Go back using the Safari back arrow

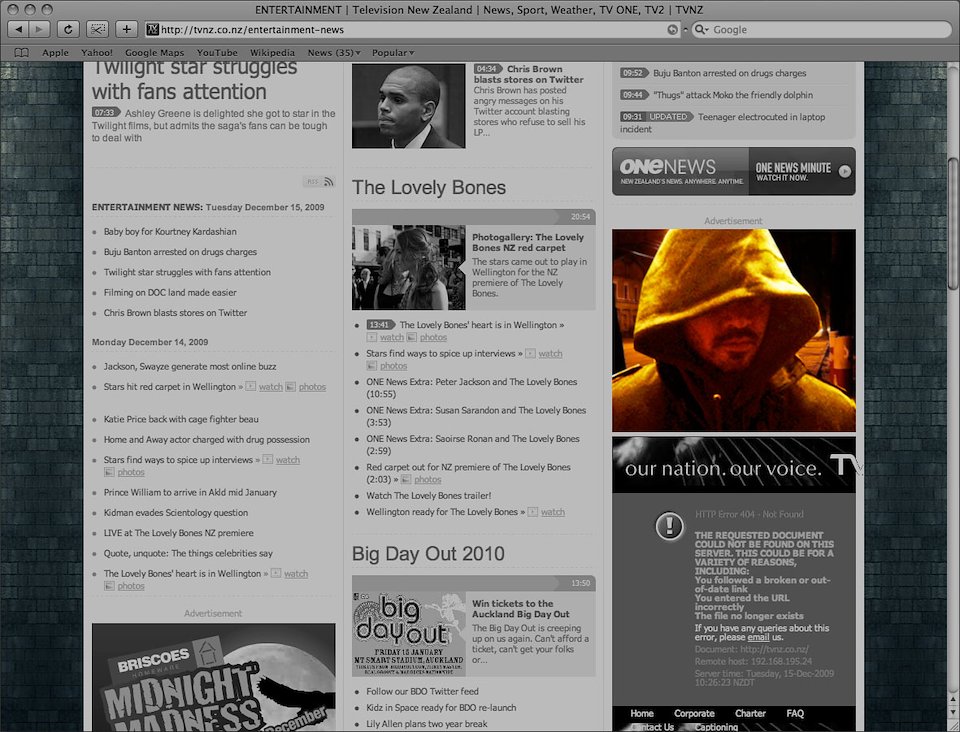(18, 29)
